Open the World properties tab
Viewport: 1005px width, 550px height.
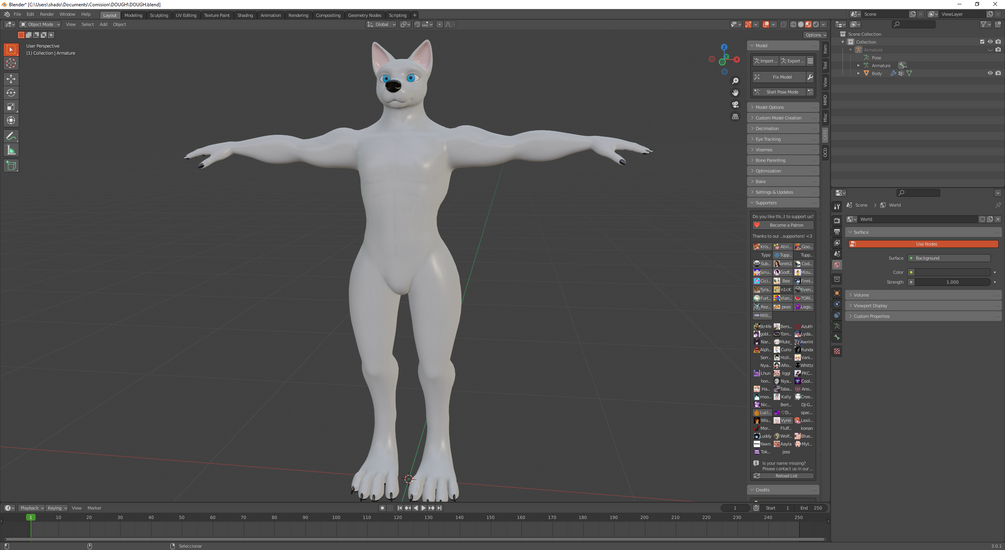pos(836,265)
